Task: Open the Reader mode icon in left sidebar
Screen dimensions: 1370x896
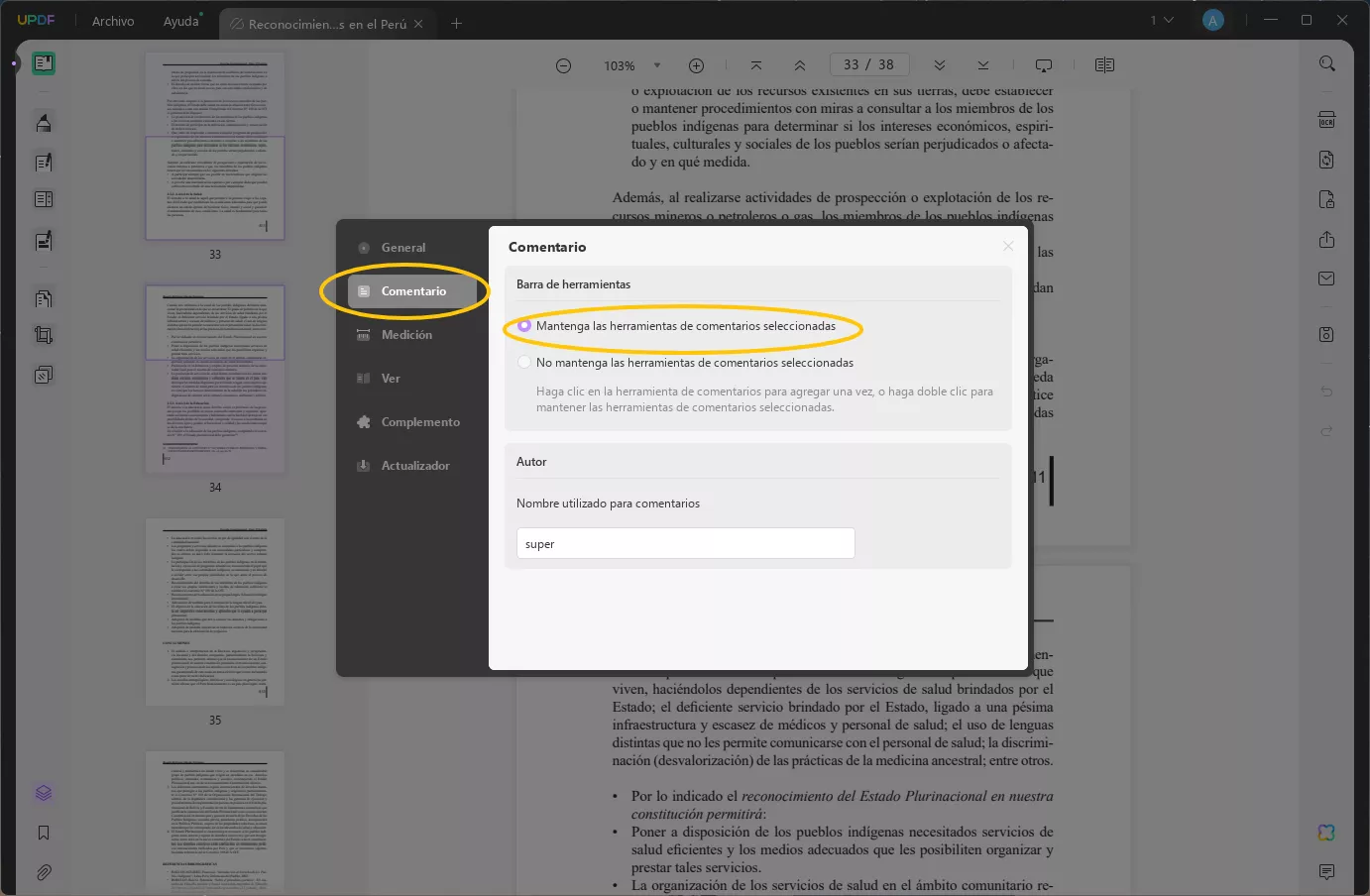Action: [44, 63]
